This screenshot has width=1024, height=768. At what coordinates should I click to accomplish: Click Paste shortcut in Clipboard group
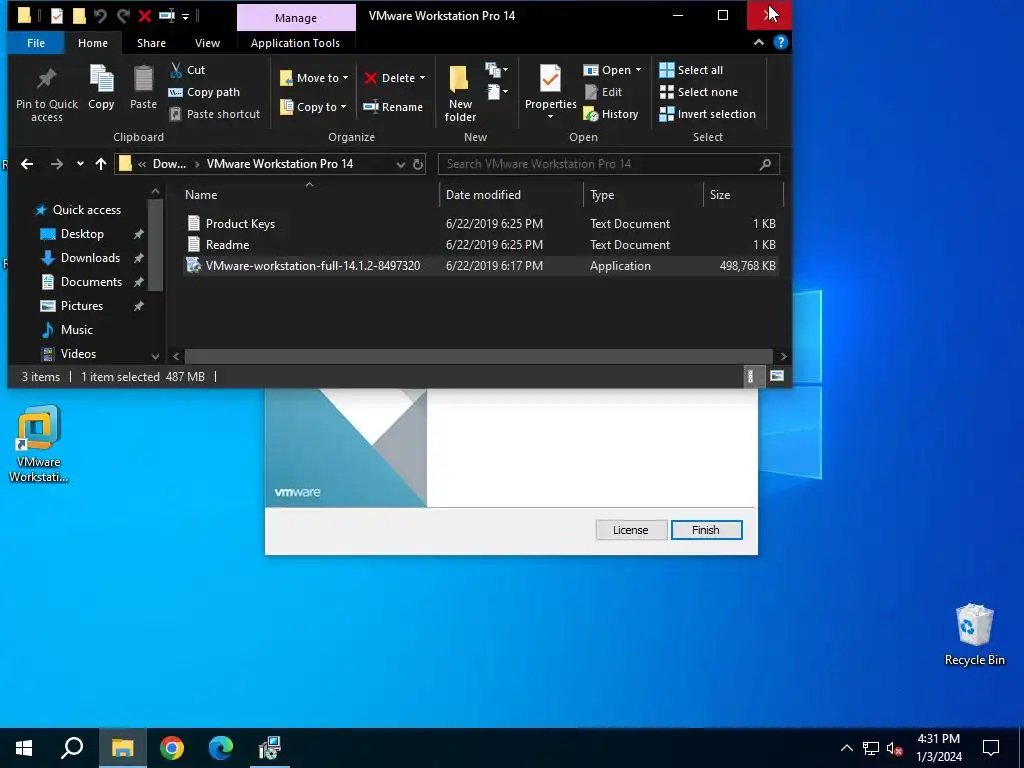coord(215,114)
